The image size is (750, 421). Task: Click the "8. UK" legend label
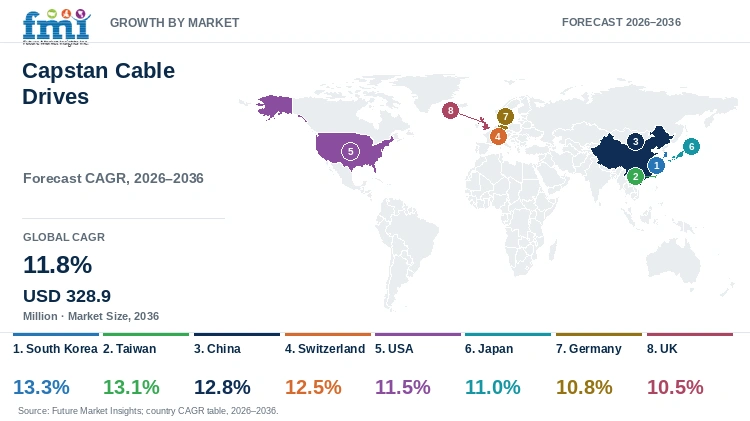(x=662, y=349)
